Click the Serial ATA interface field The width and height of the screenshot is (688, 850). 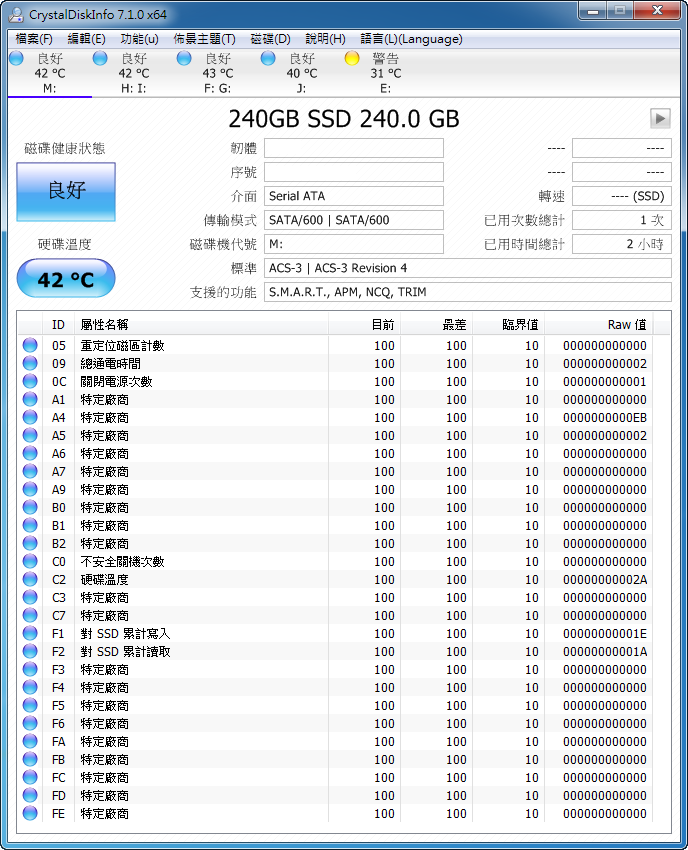353,196
